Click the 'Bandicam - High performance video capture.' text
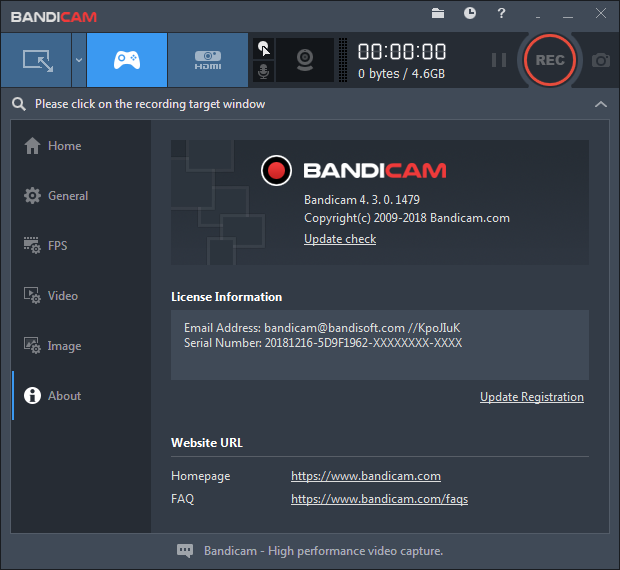Viewport: 620px width, 570px height. 323,551
